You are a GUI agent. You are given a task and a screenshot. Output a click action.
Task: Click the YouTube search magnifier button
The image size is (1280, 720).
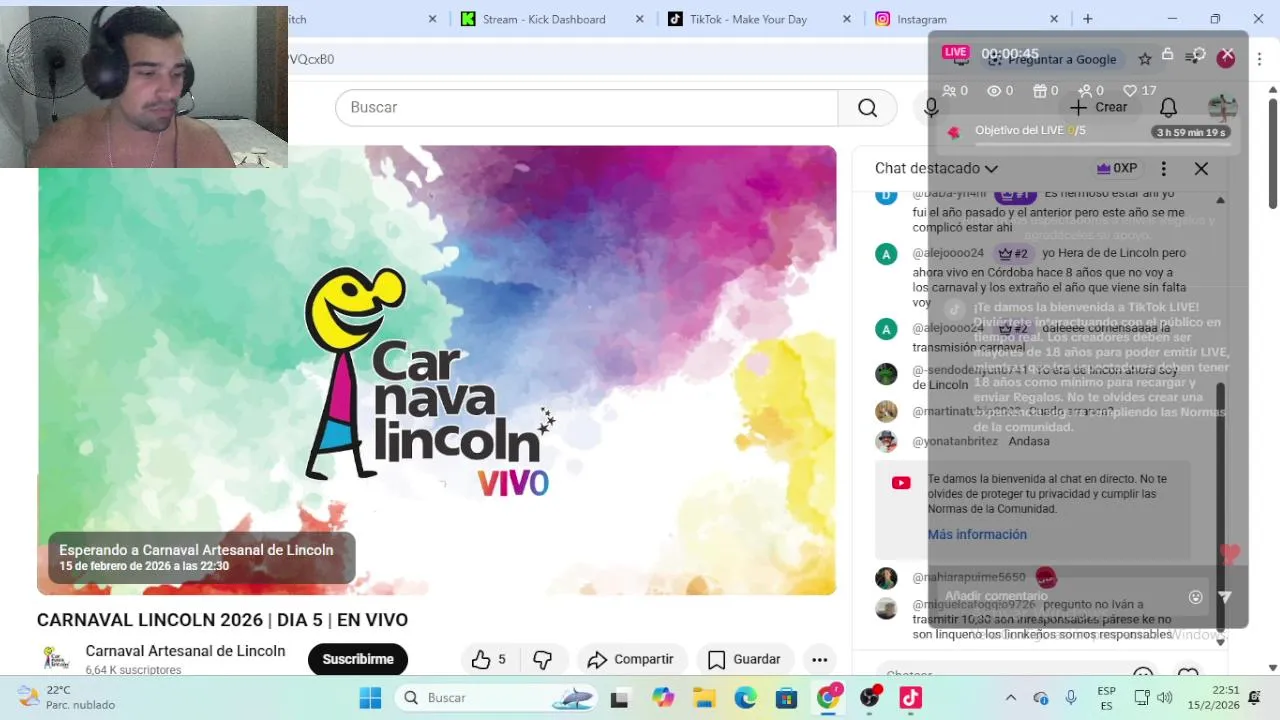click(867, 108)
